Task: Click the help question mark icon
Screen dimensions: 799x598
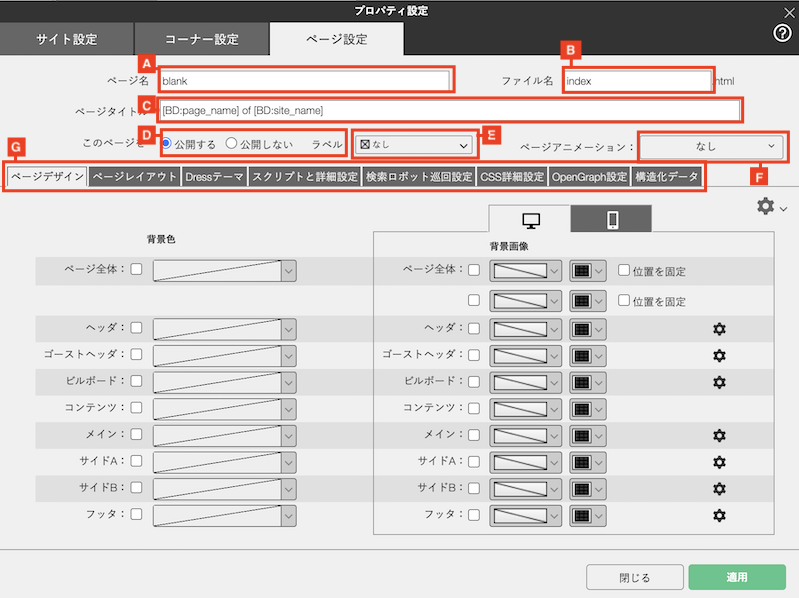Action: click(783, 33)
